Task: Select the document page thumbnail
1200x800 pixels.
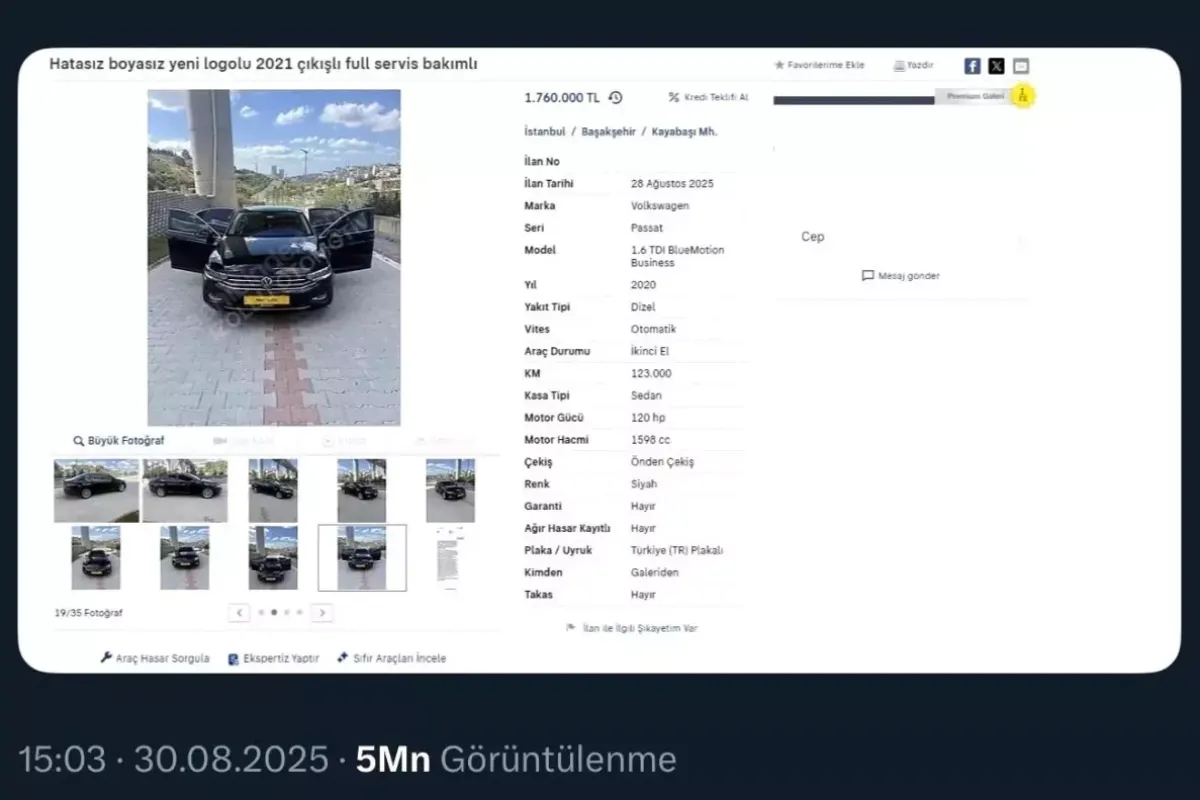Action: (x=450, y=558)
